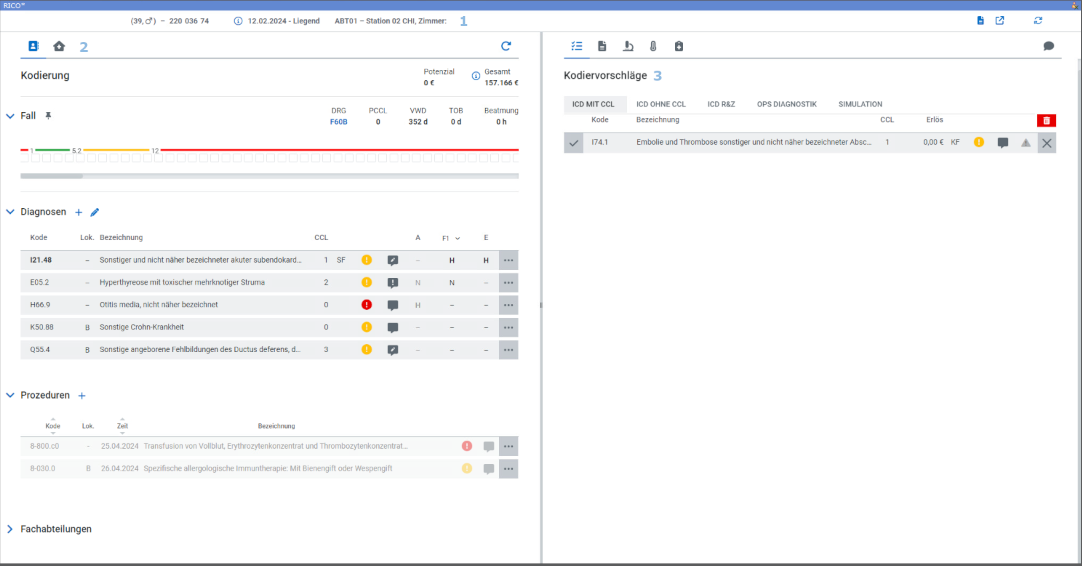1082x566 pixels.
Task: Open the chat bubble icon at top right
Action: click(x=1048, y=46)
